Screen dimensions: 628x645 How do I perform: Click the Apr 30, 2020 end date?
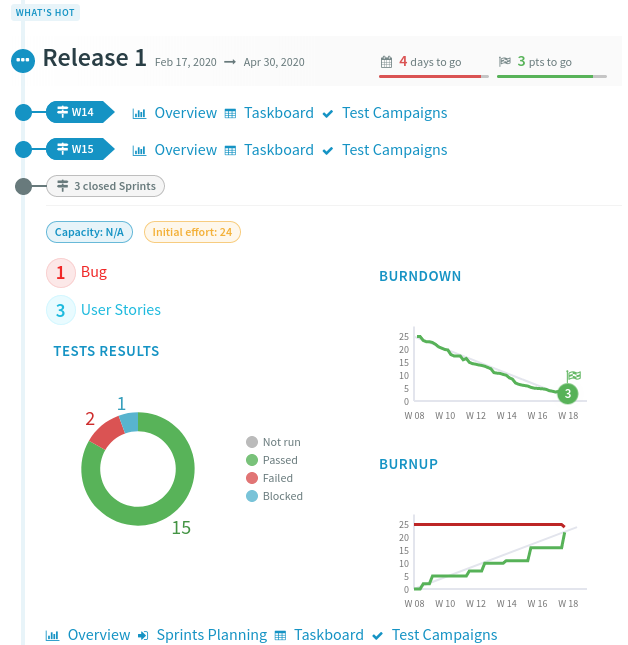(274, 62)
